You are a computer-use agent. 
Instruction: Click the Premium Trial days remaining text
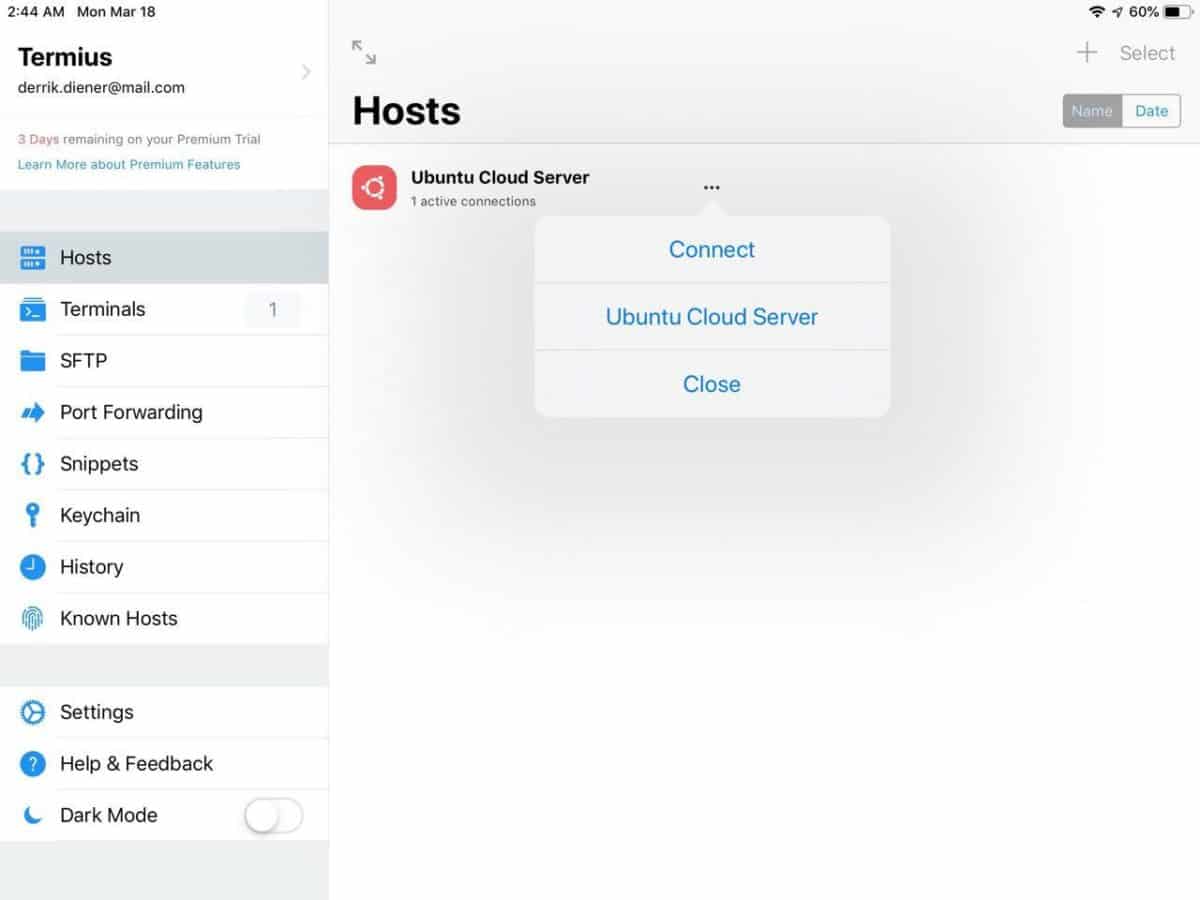pos(139,139)
